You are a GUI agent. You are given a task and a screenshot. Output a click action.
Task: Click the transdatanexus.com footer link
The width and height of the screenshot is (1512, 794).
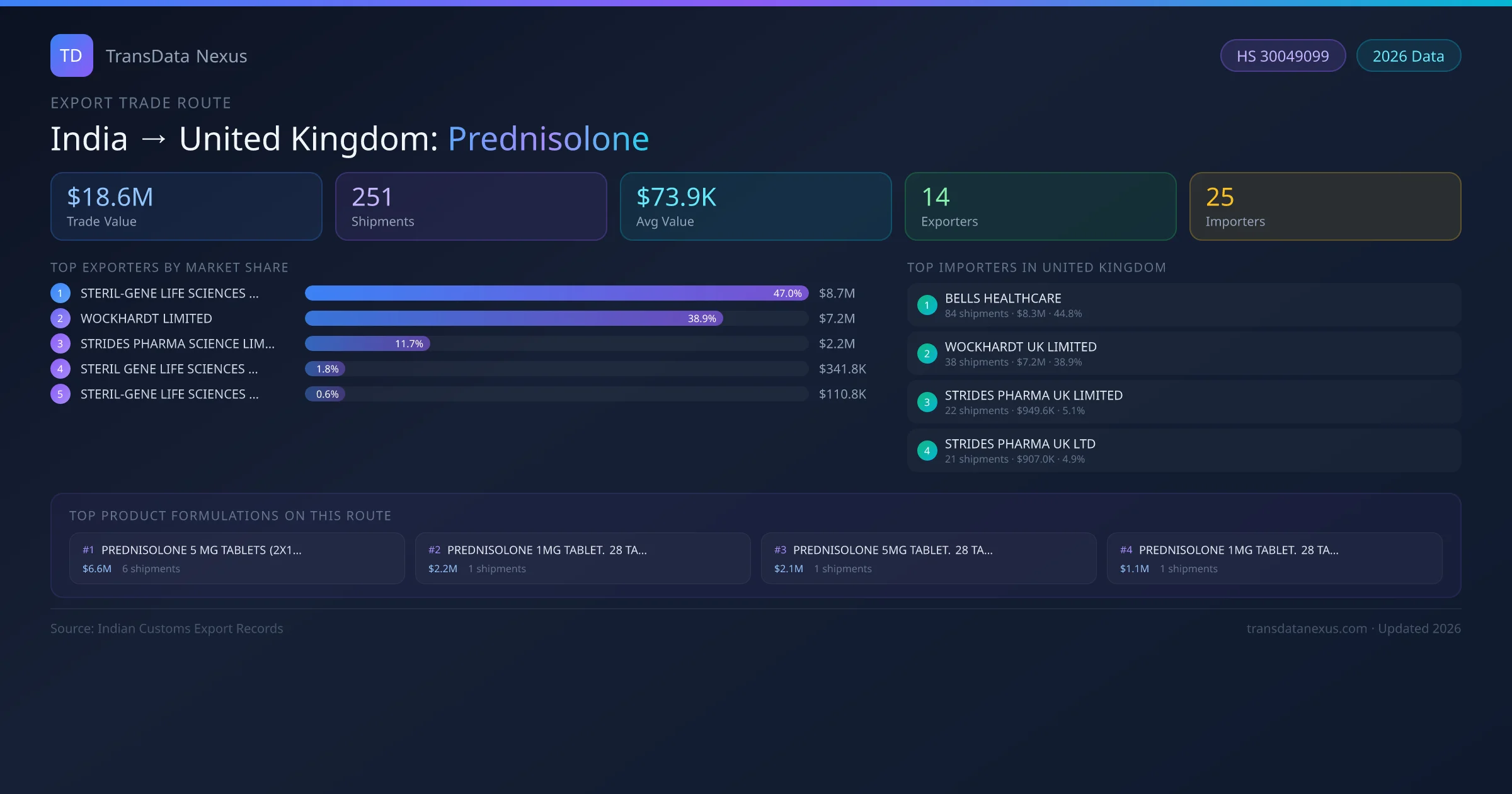tap(1306, 628)
